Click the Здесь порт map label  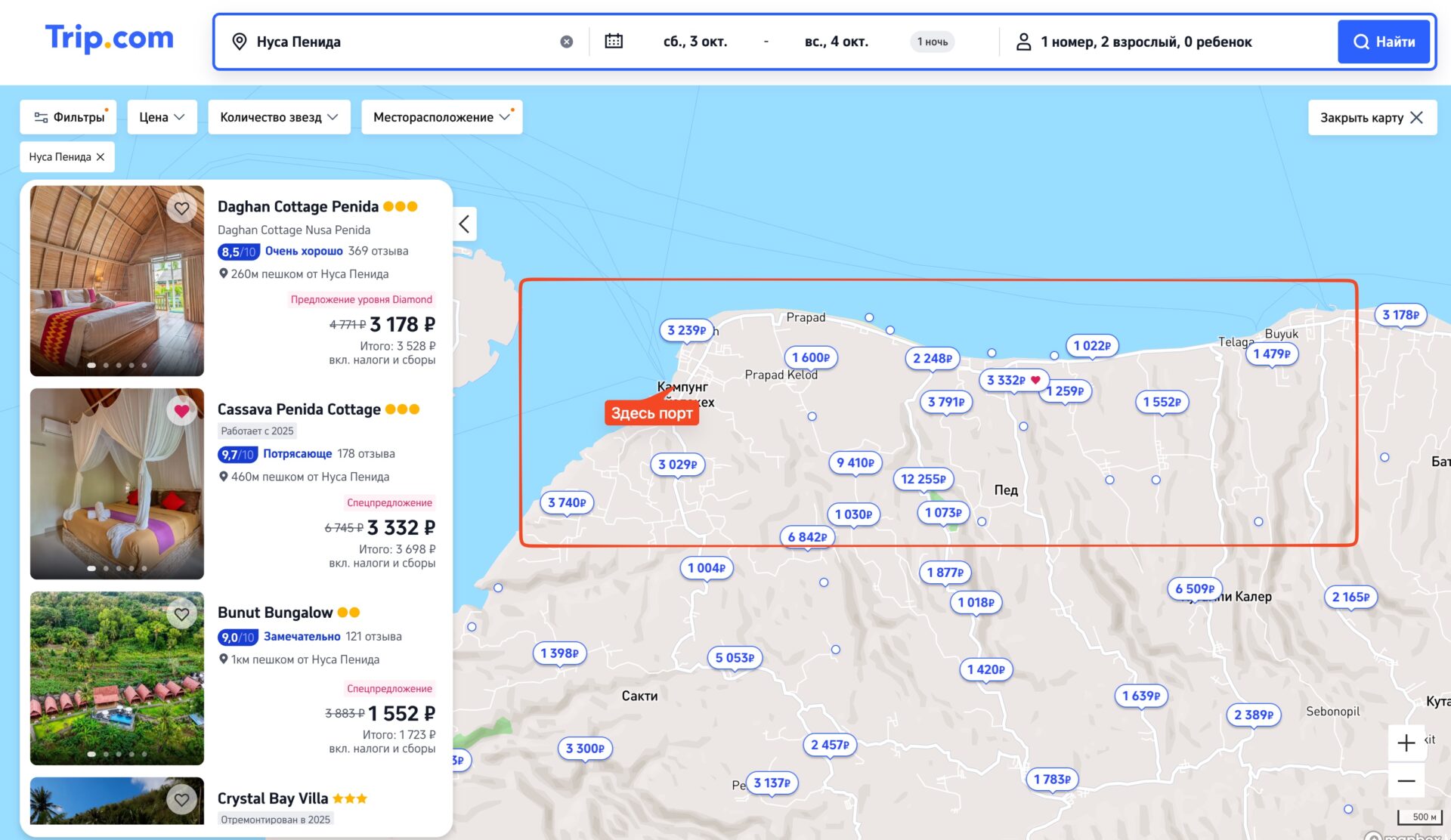[x=651, y=413]
